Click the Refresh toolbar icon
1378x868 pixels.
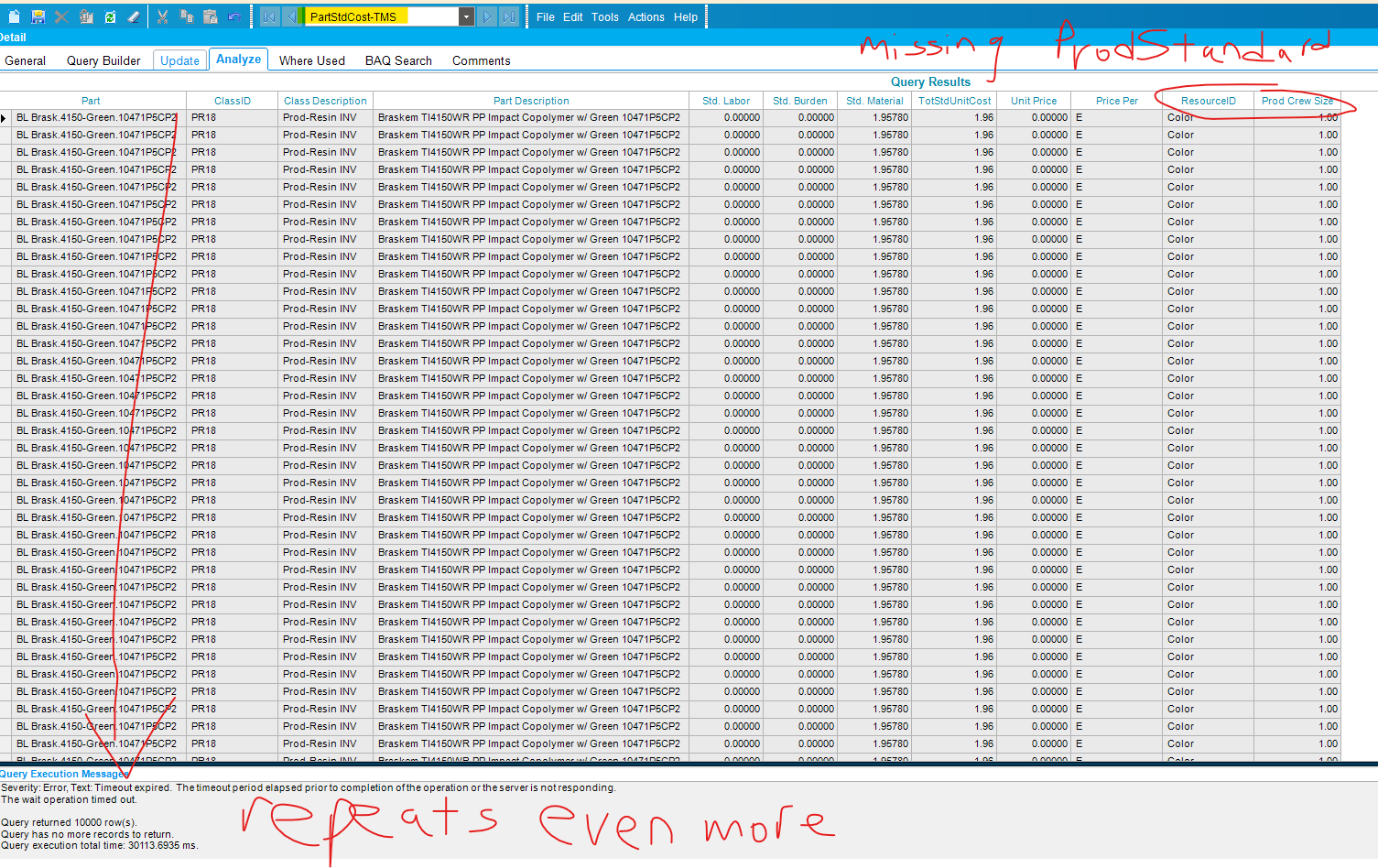coord(110,16)
